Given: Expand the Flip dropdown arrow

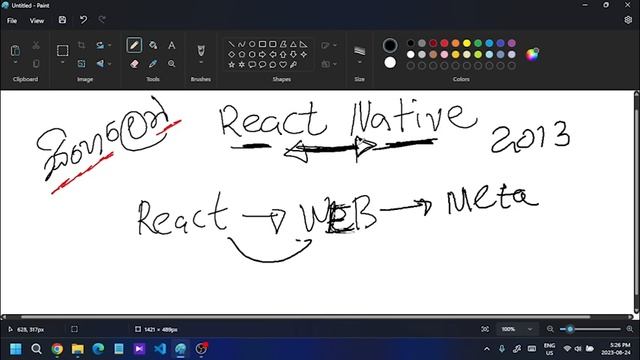Looking at the screenshot, I should 109,64.
